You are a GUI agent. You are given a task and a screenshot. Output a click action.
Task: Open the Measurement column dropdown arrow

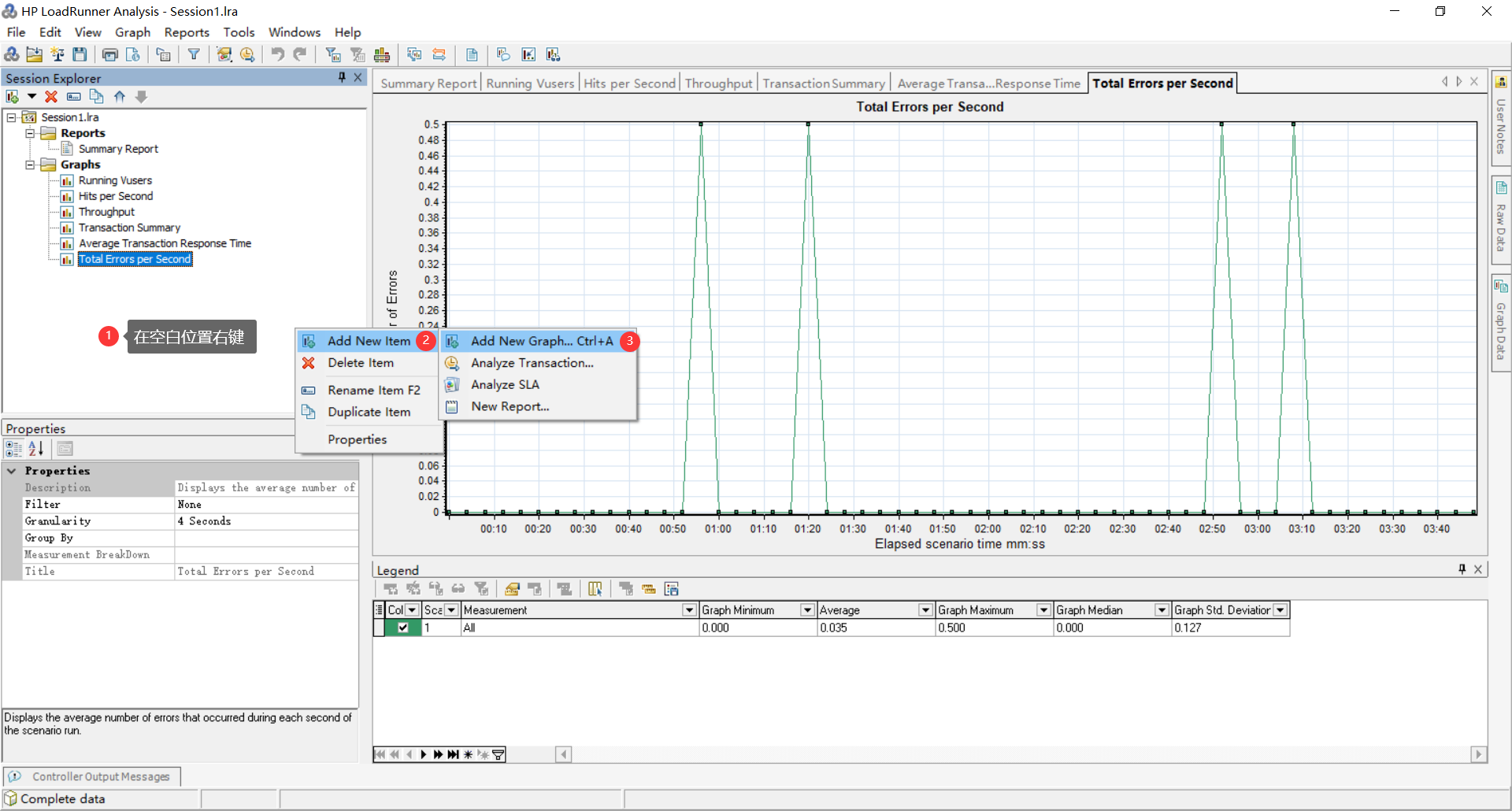point(690,610)
